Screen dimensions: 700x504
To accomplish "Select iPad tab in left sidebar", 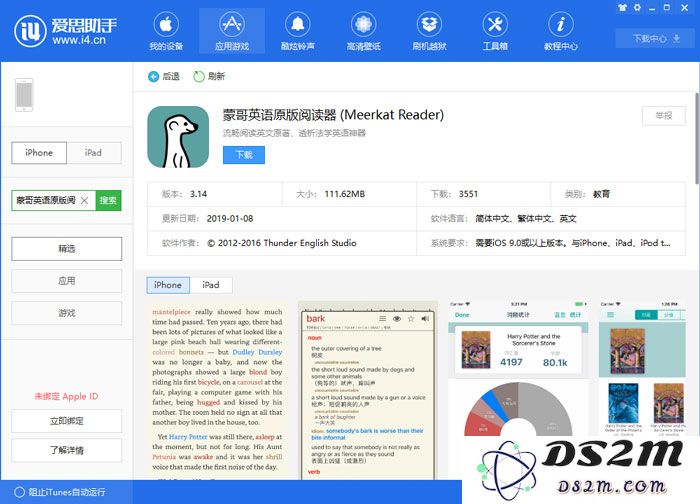I will (94, 153).
